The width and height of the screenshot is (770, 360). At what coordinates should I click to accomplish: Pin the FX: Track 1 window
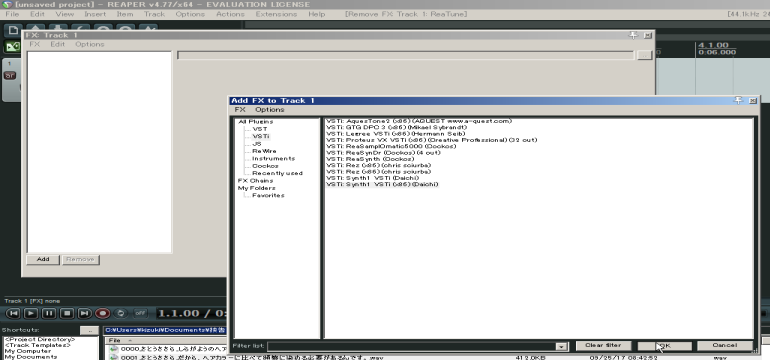coord(633,35)
